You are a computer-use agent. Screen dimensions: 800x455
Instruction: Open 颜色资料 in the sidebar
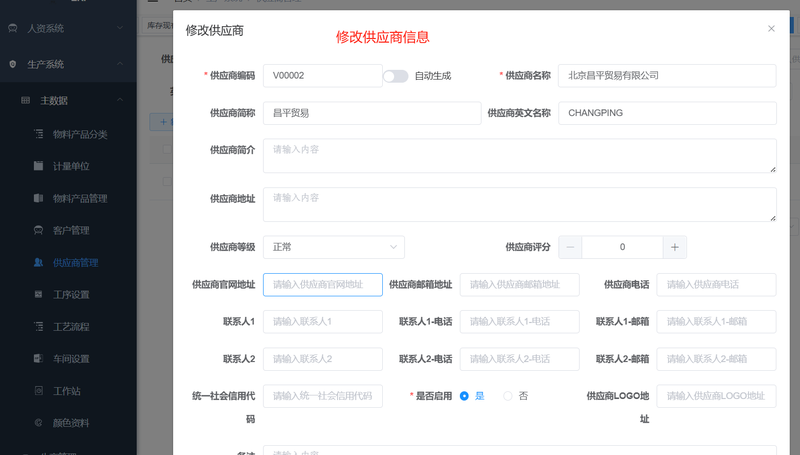click(71, 423)
